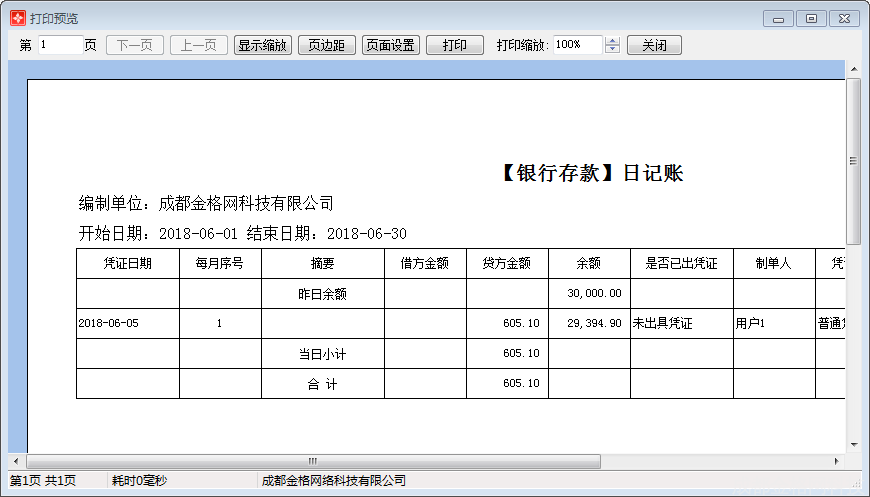Click horizontal scrollbar right arrow
This screenshot has height=497, width=870.
click(x=837, y=462)
